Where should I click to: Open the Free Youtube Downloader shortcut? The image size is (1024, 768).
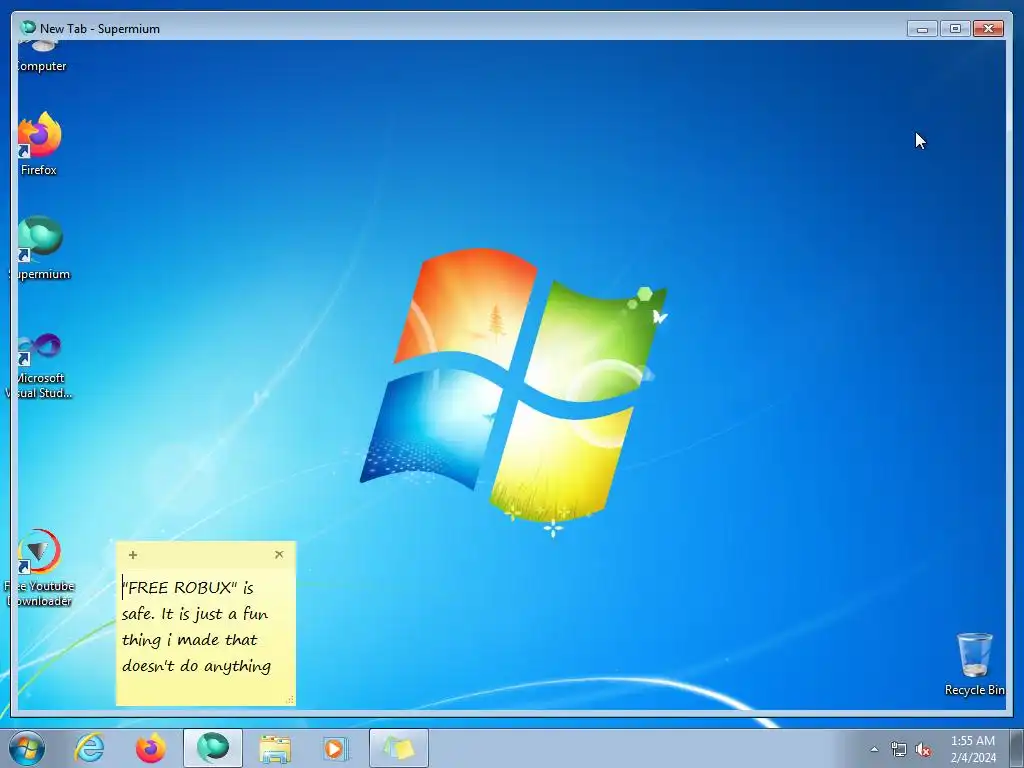tap(40, 567)
